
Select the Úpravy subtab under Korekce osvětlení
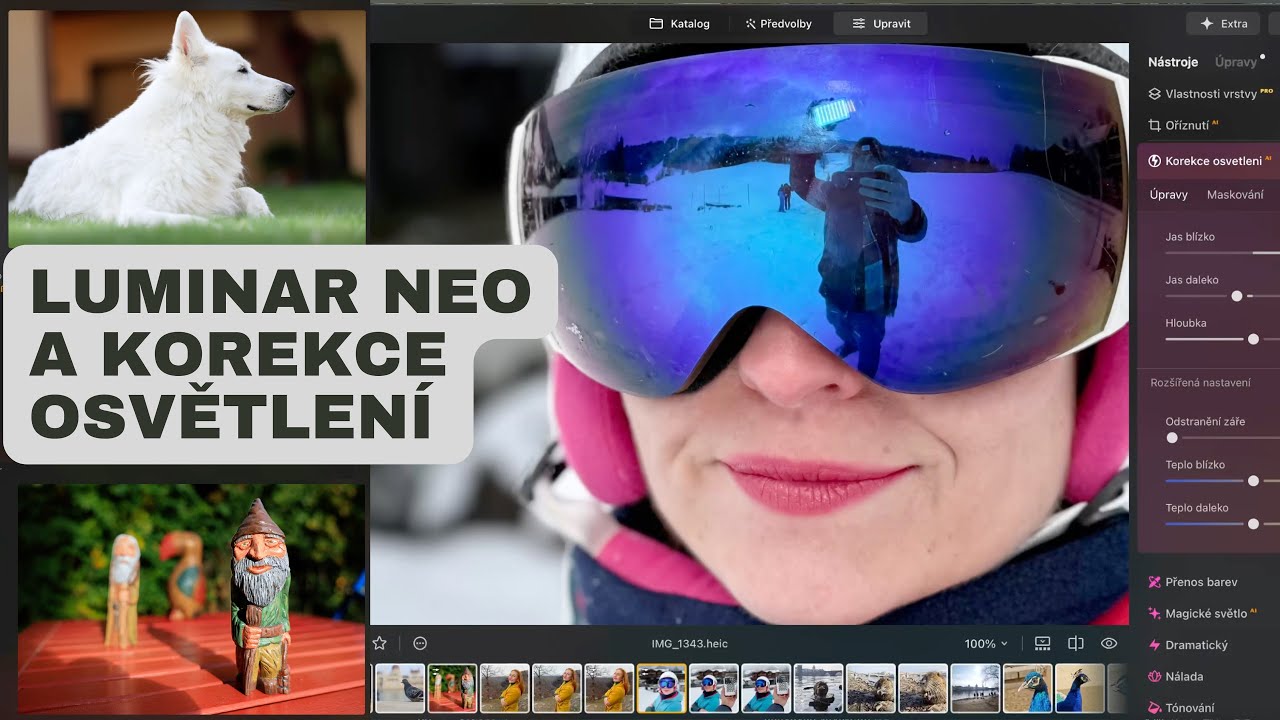(x=1169, y=195)
